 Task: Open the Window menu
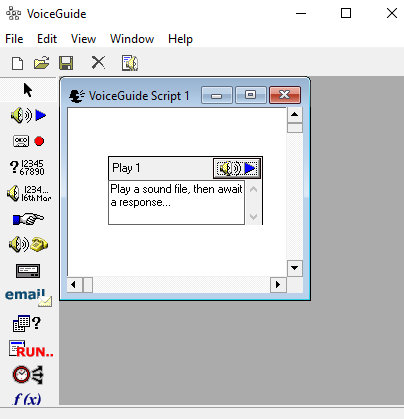coord(132,39)
